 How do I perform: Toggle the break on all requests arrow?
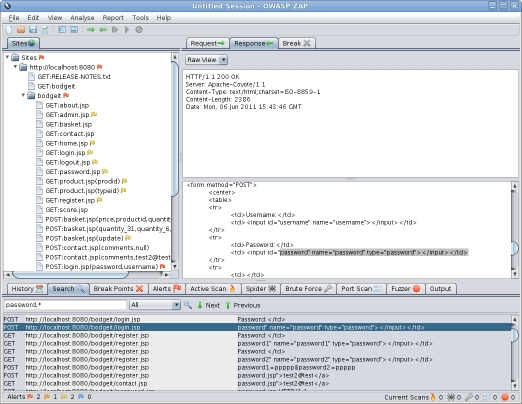(x=91, y=30)
